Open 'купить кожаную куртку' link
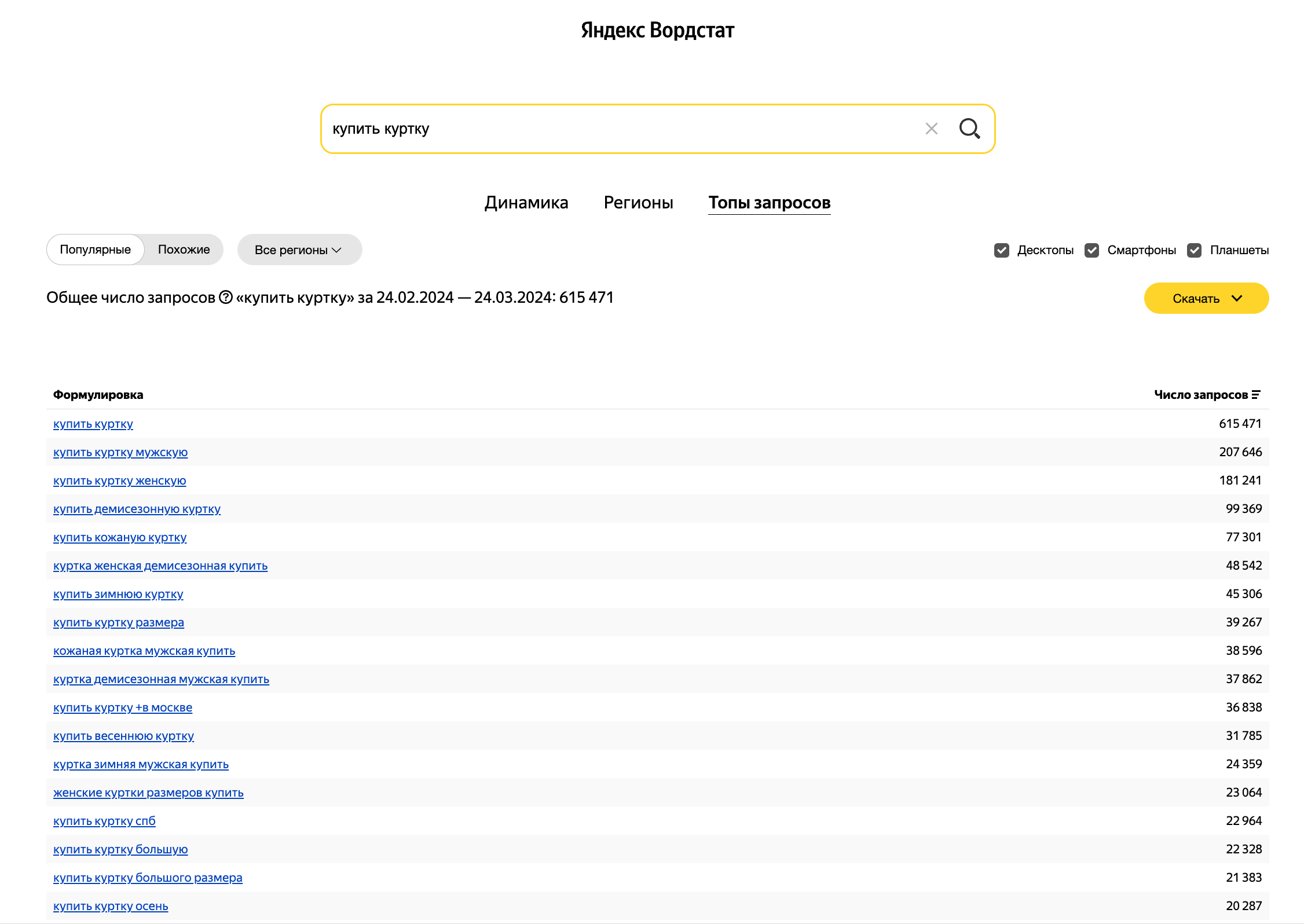The image size is (1304, 924). click(120, 537)
